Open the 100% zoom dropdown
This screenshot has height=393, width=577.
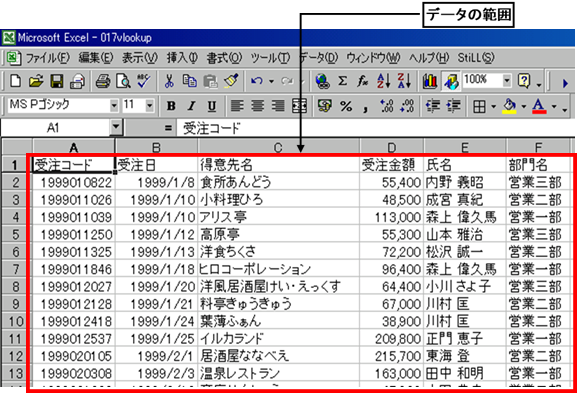coord(507,80)
